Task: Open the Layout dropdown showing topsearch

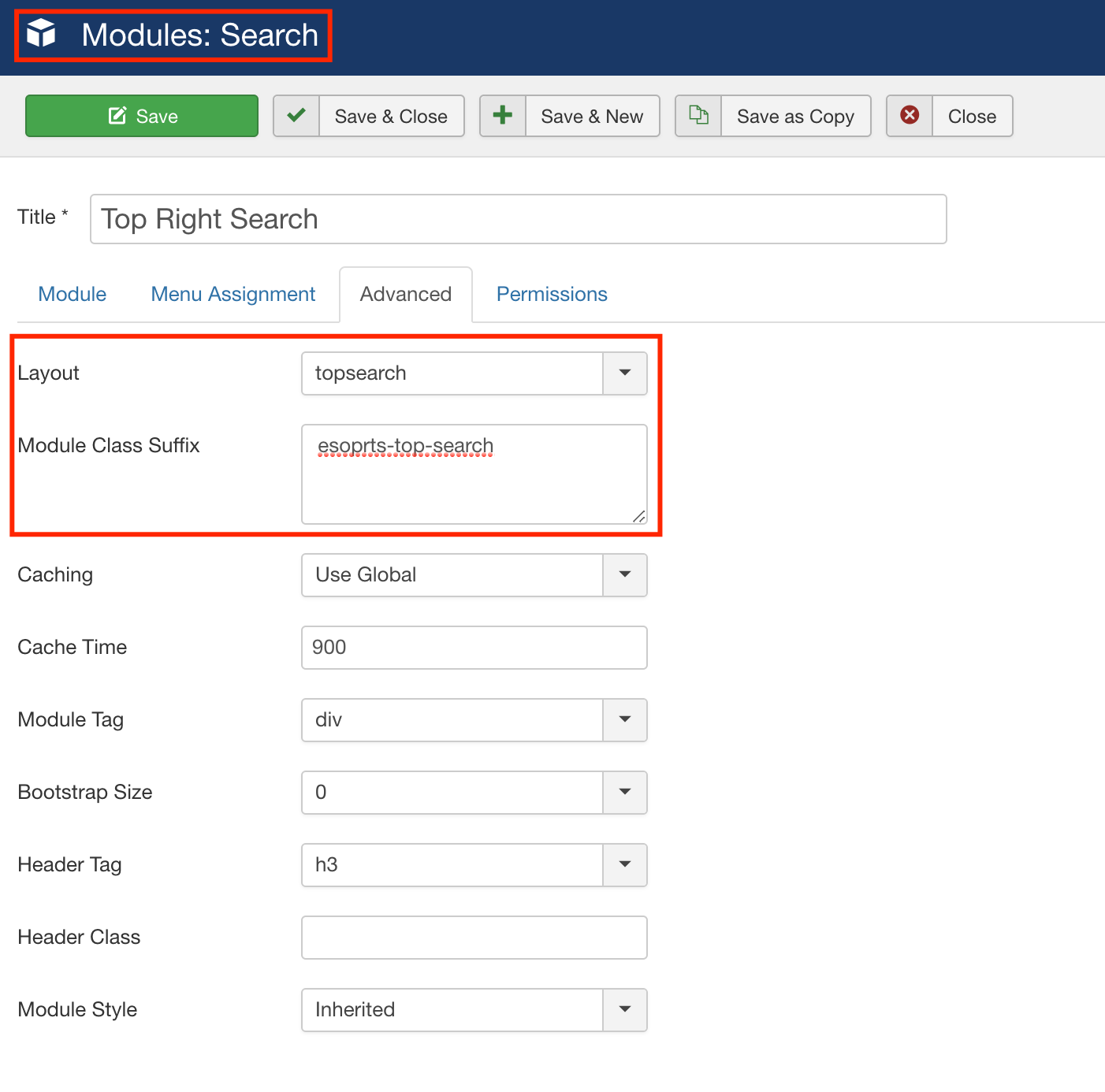Action: pos(474,373)
